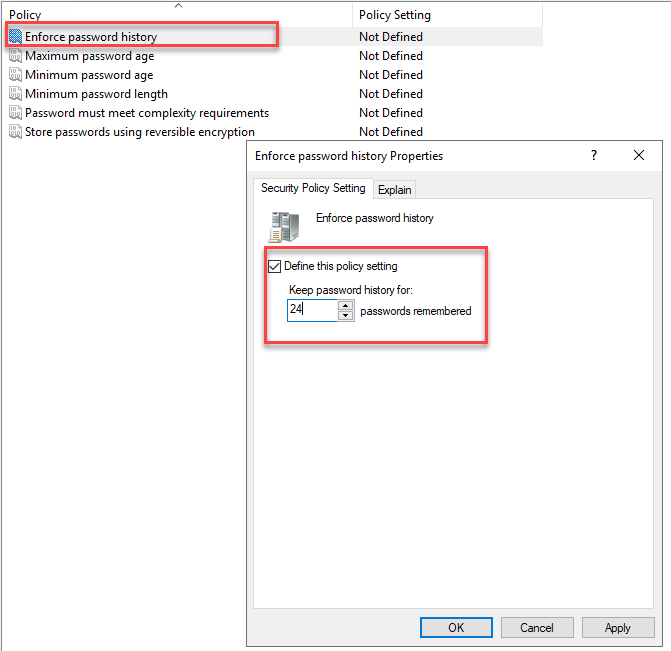Click the server icon in Properties dialog
This screenshot has width=671, height=651.
point(283,227)
